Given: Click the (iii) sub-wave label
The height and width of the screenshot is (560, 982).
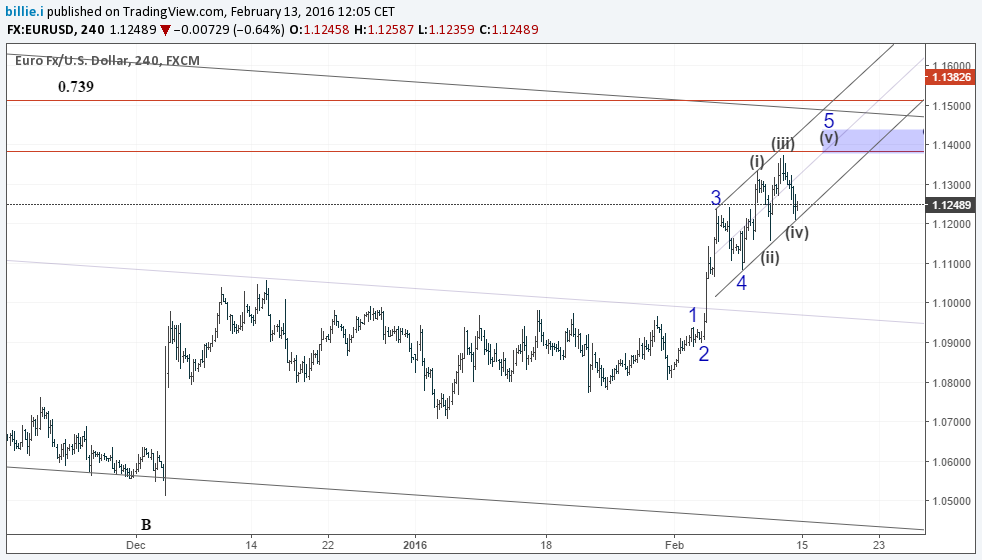Looking at the screenshot, I should [783, 143].
